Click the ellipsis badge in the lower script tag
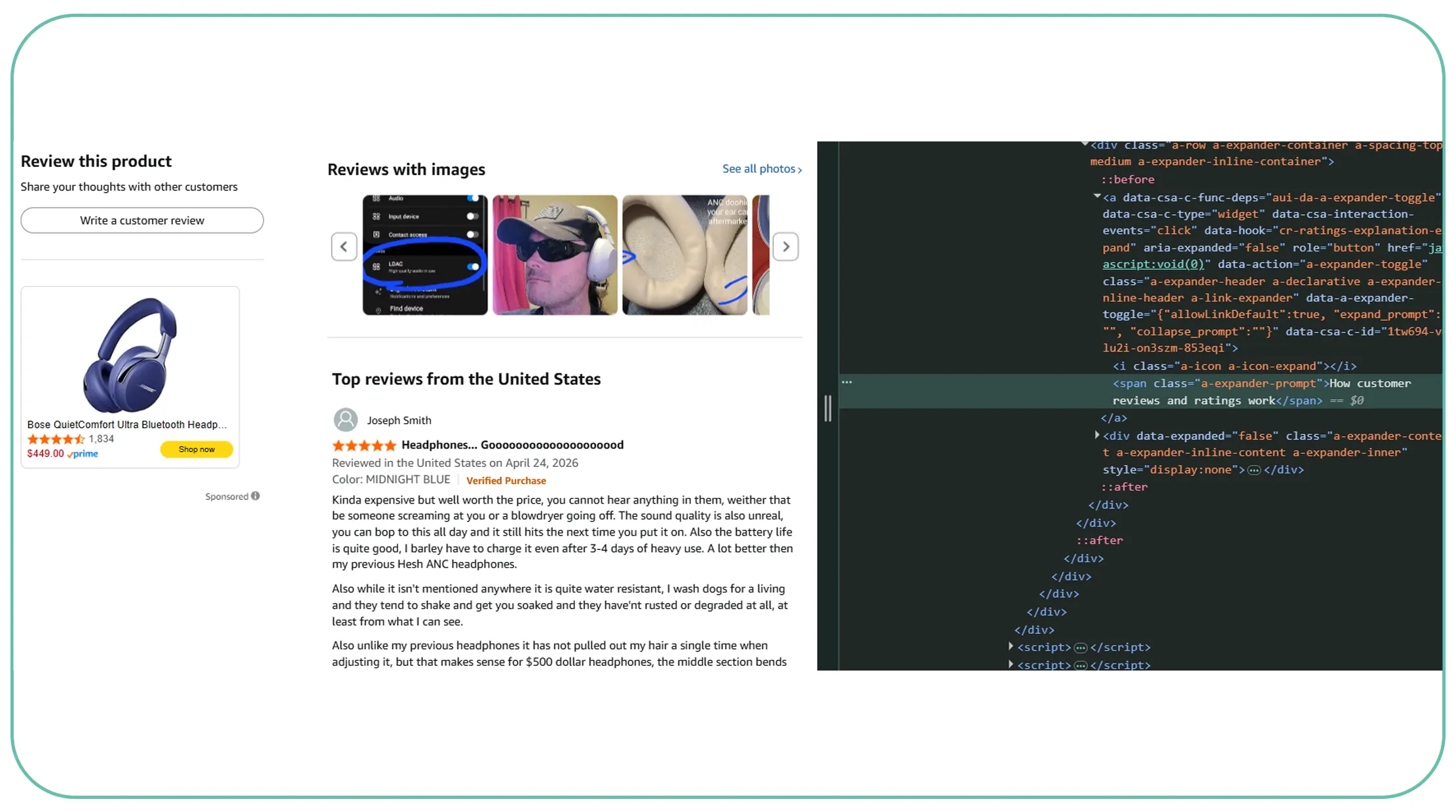This screenshot has width=1456, height=812. pos(1081,665)
